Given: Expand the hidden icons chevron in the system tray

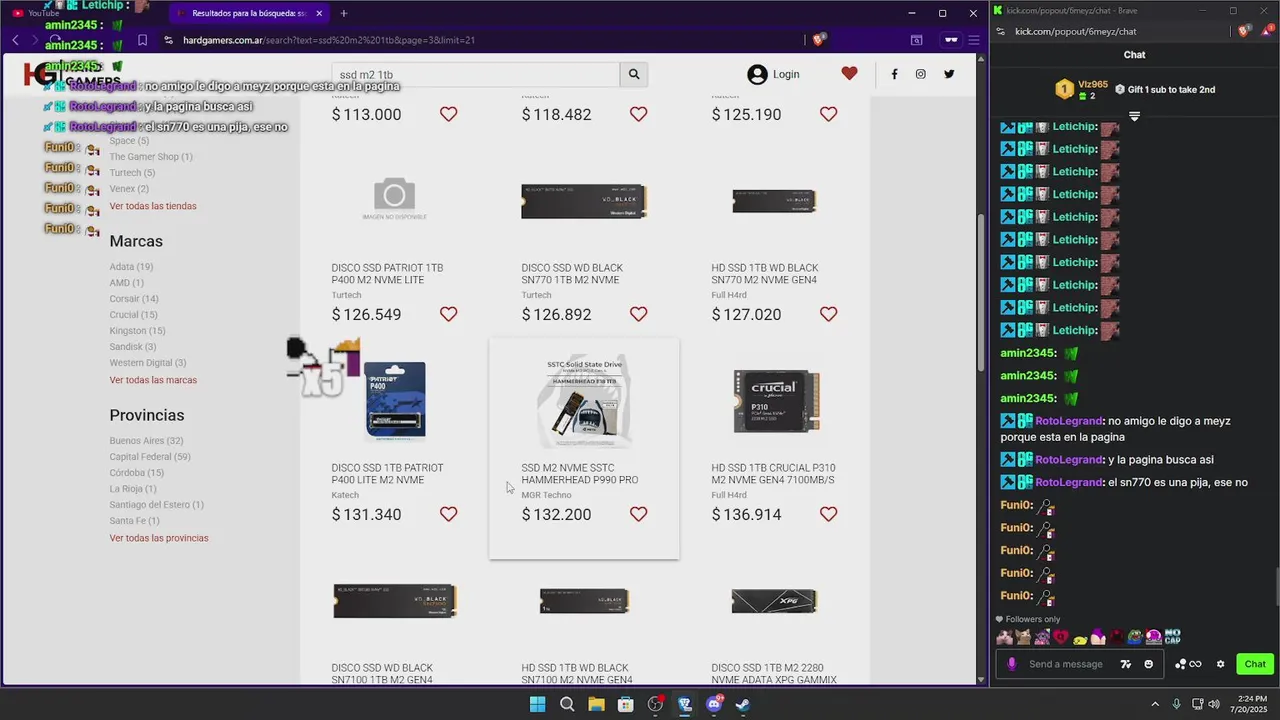Looking at the screenshot, I should 1155,704.
